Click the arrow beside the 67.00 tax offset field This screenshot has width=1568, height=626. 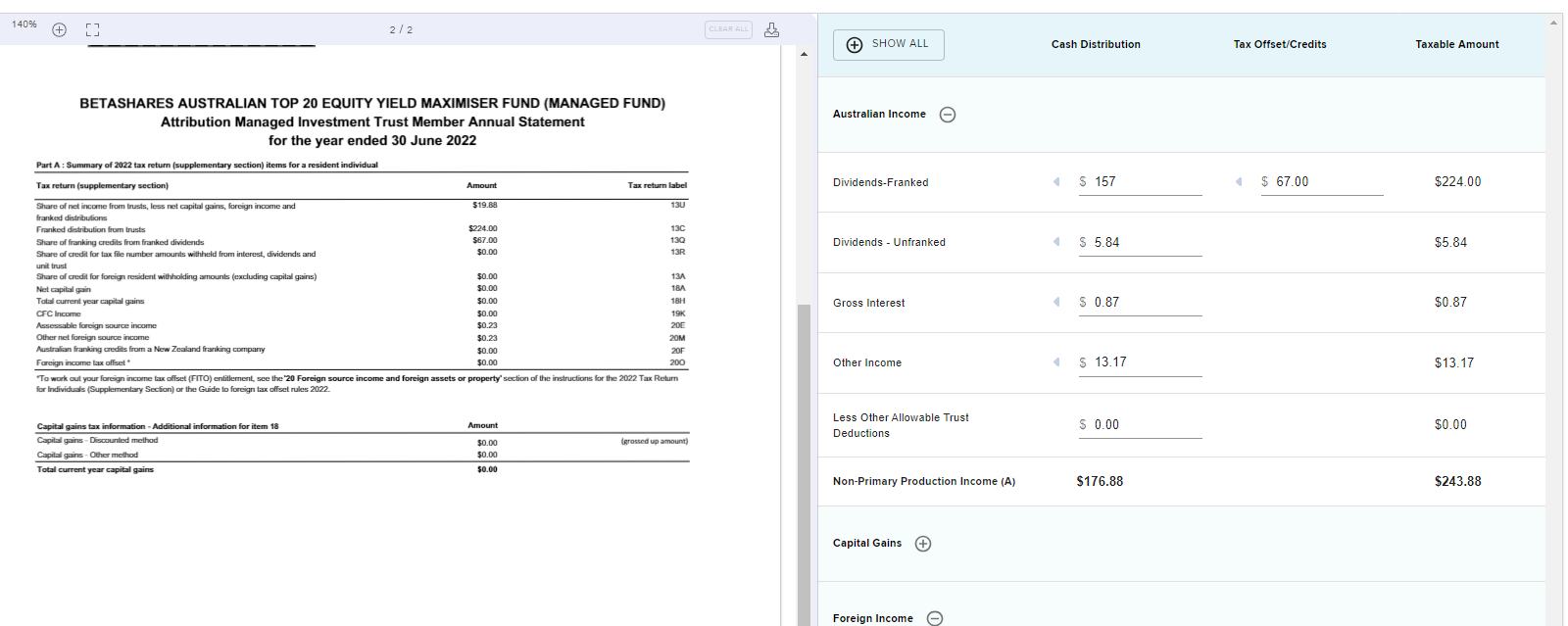[1239, 181]
